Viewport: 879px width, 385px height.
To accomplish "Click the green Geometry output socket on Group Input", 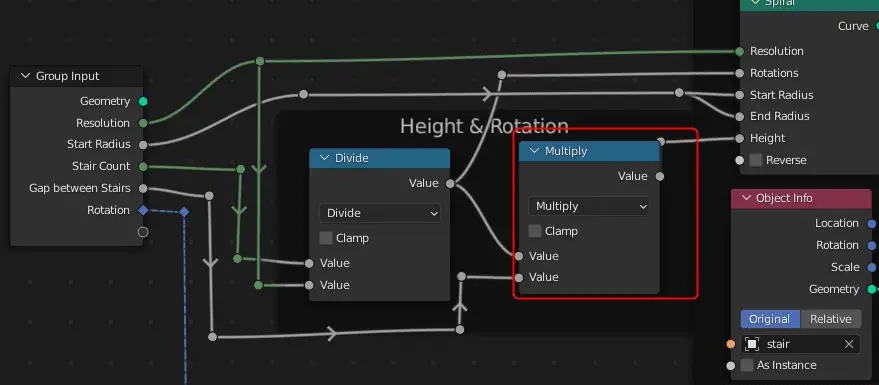I will coord(143,101).
